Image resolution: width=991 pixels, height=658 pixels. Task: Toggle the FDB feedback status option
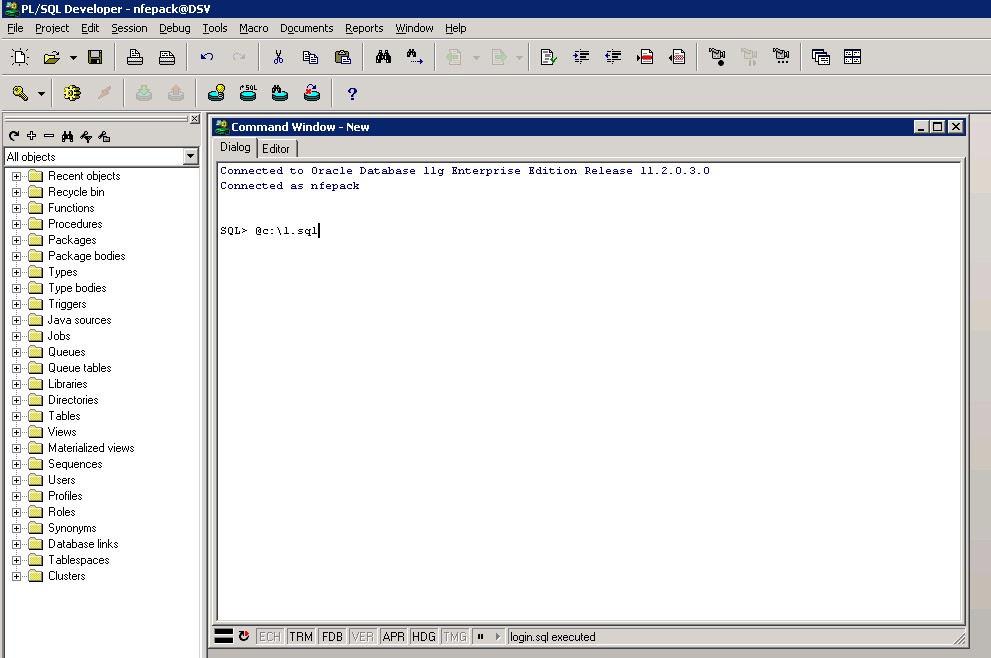pos(332,636)
